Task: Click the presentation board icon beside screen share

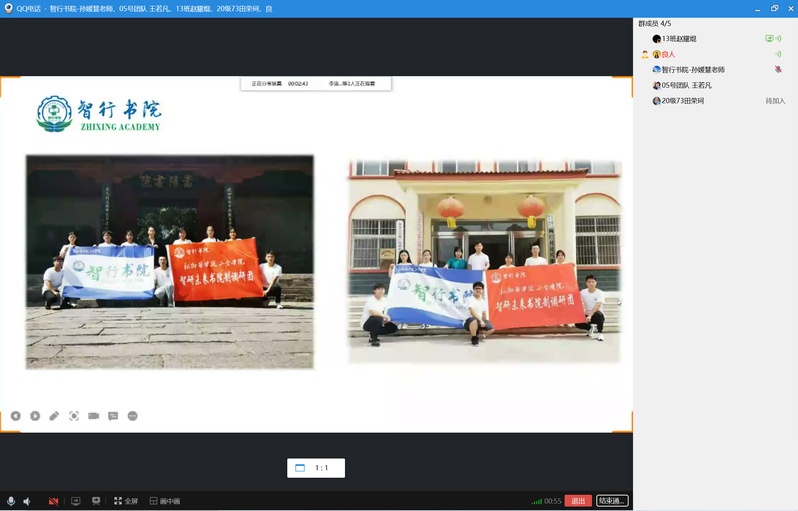Action: [96, 501]
